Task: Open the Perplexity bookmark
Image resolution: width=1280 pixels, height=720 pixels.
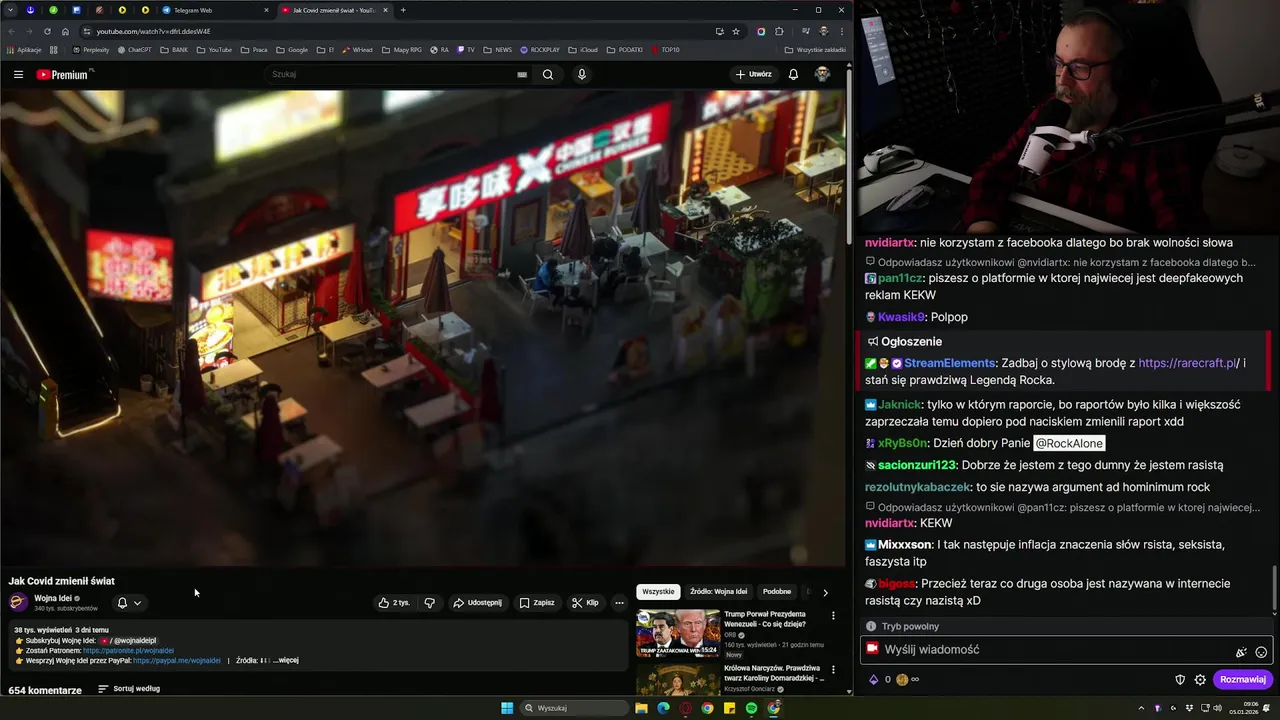Action: tap(91, 50)
